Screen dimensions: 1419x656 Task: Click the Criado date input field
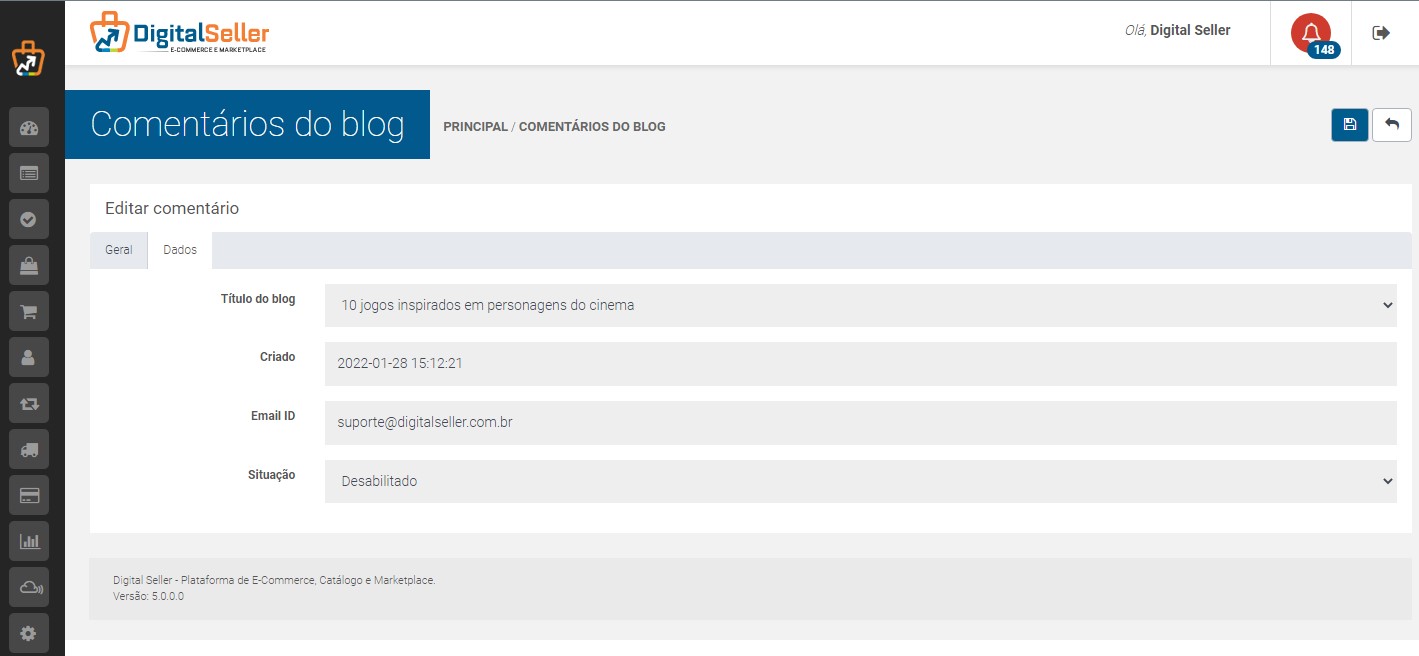860,364
